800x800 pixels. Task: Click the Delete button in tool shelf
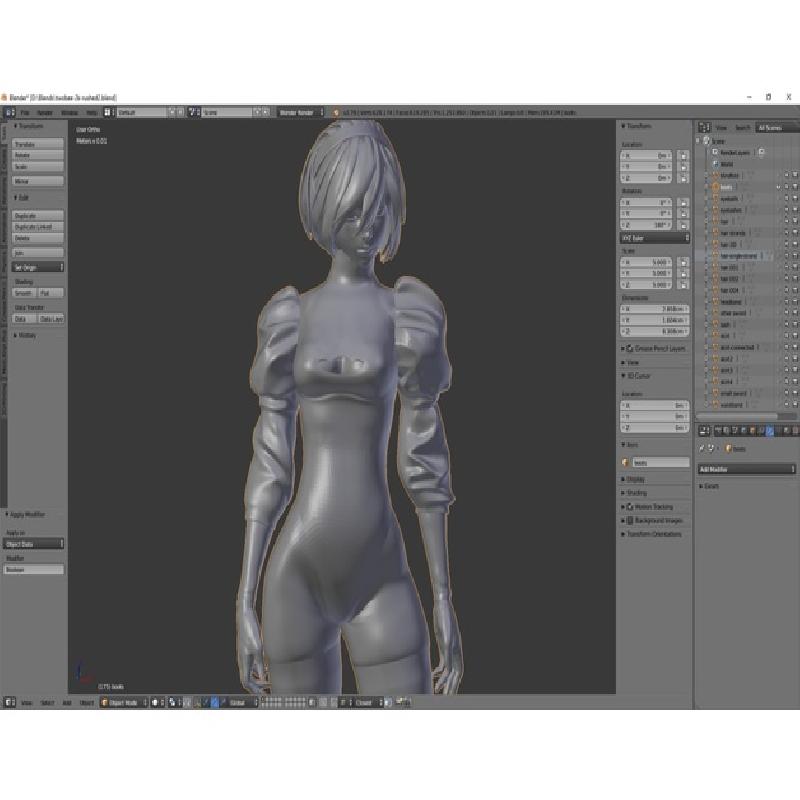click(x=38, y=238)
